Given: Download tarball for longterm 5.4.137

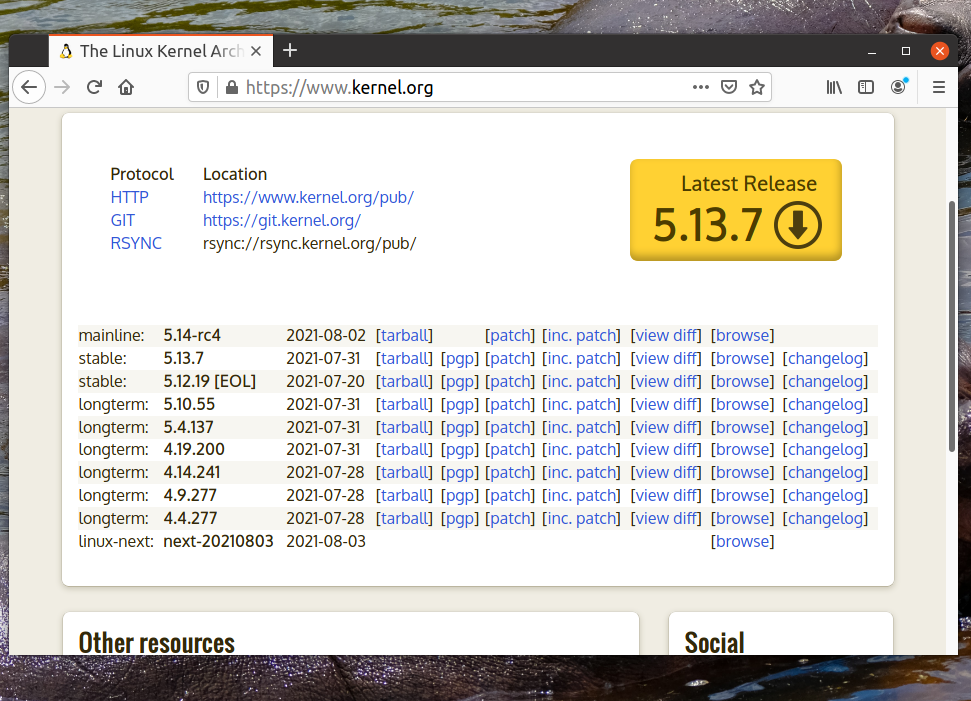Looking at the screenshot, I should (x=404, y=427).
